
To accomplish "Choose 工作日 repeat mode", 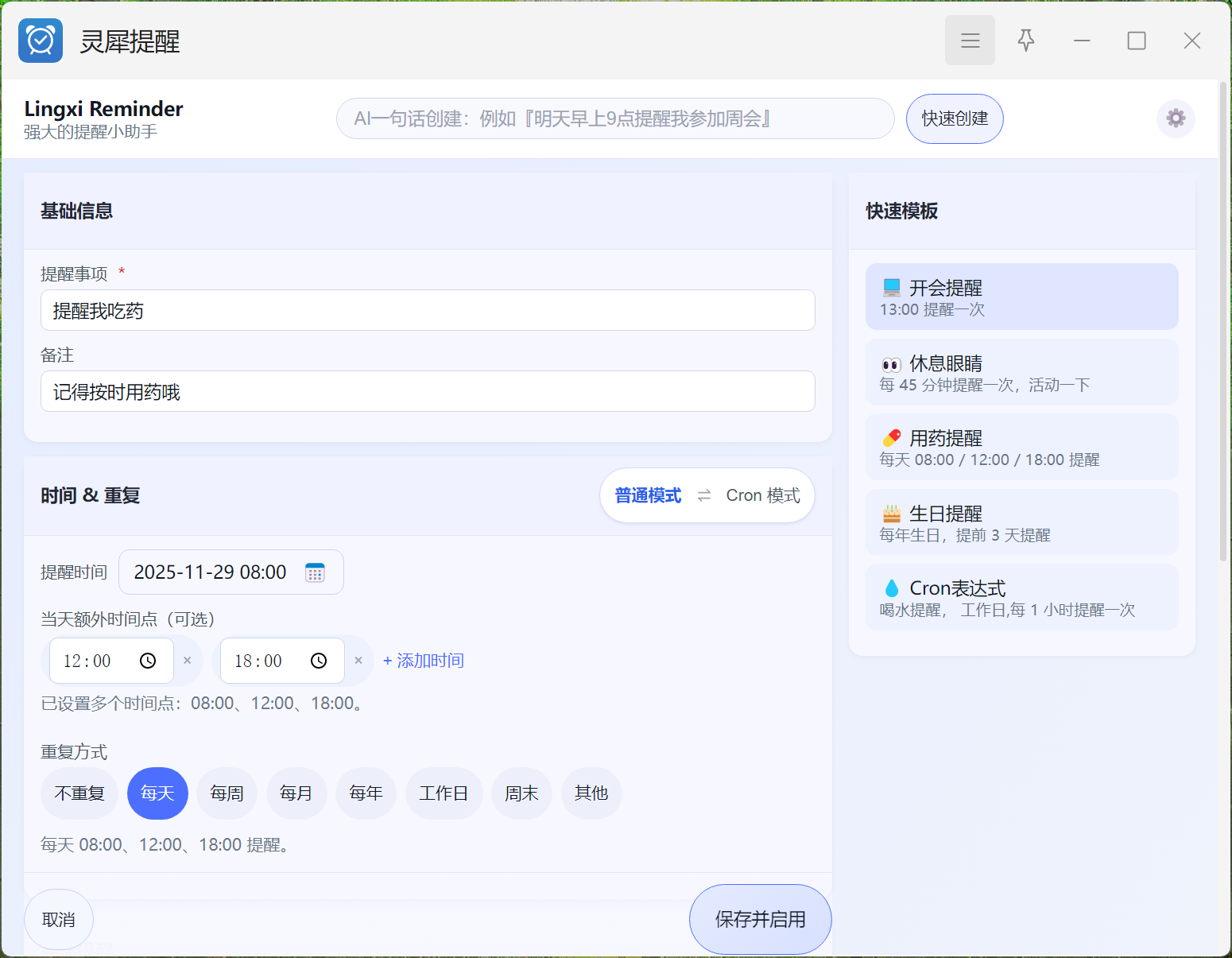I will pos(444,793).
